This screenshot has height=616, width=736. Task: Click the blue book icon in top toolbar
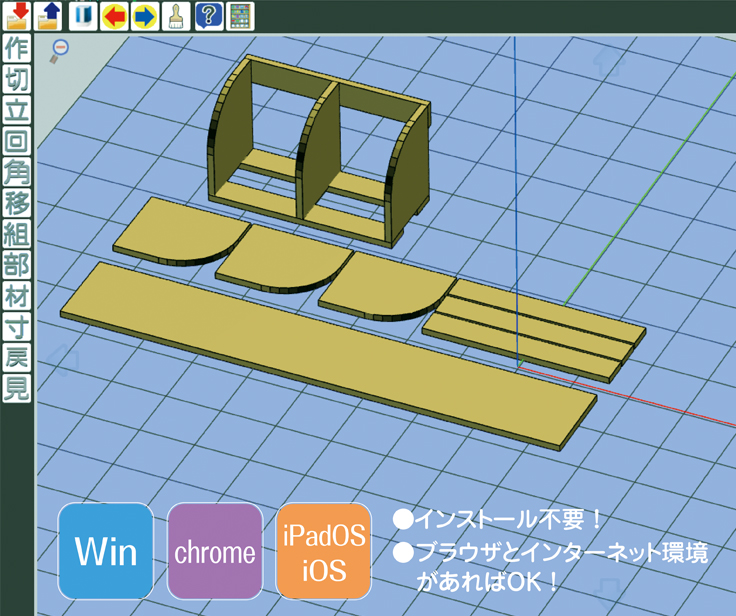[x=84, y=15]
